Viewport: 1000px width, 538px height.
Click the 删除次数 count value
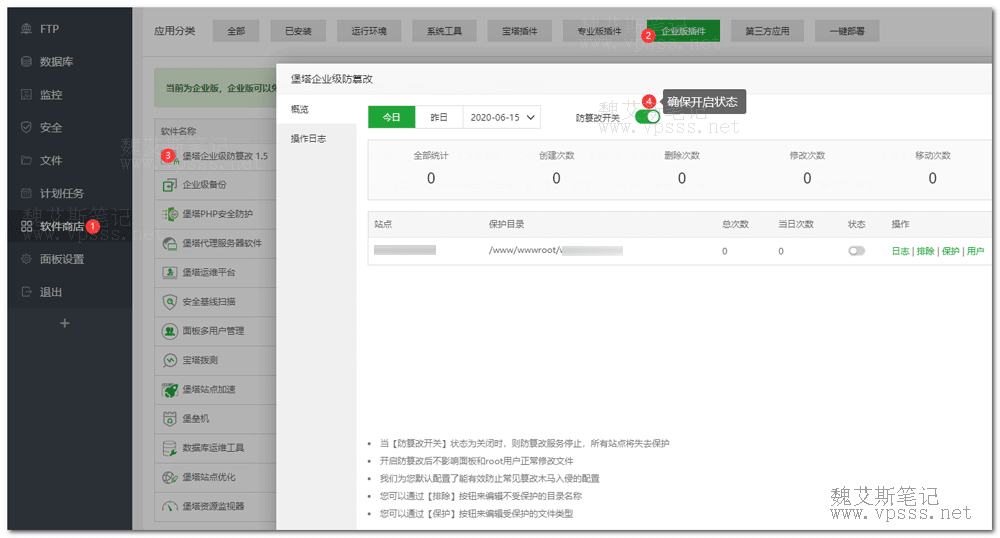click(682, 178)
